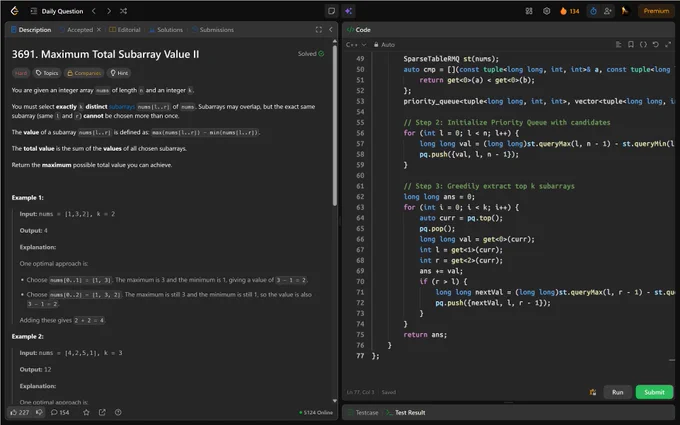Screen dimensions: 680x425
Task: Switch to the Submissions tab
Action: click(x=212, y=29)
